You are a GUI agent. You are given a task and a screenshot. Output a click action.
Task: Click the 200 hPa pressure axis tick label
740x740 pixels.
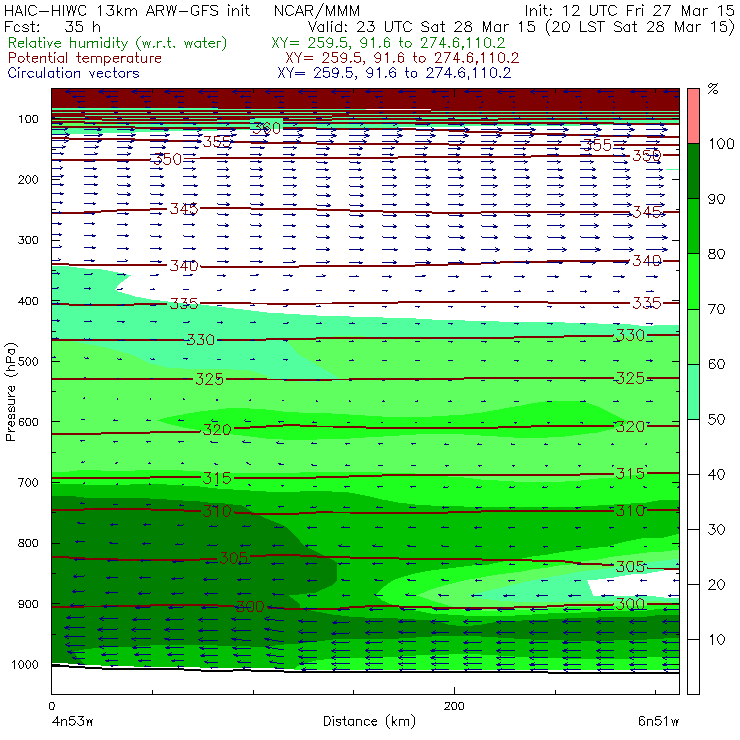[28, 179]
